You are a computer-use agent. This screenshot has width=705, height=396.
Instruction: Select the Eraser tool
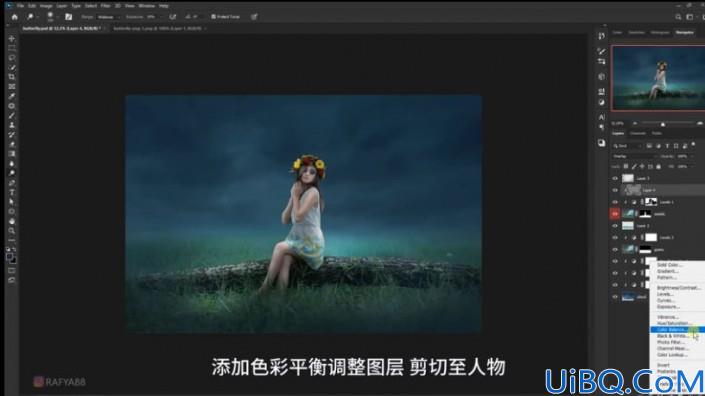12,144
